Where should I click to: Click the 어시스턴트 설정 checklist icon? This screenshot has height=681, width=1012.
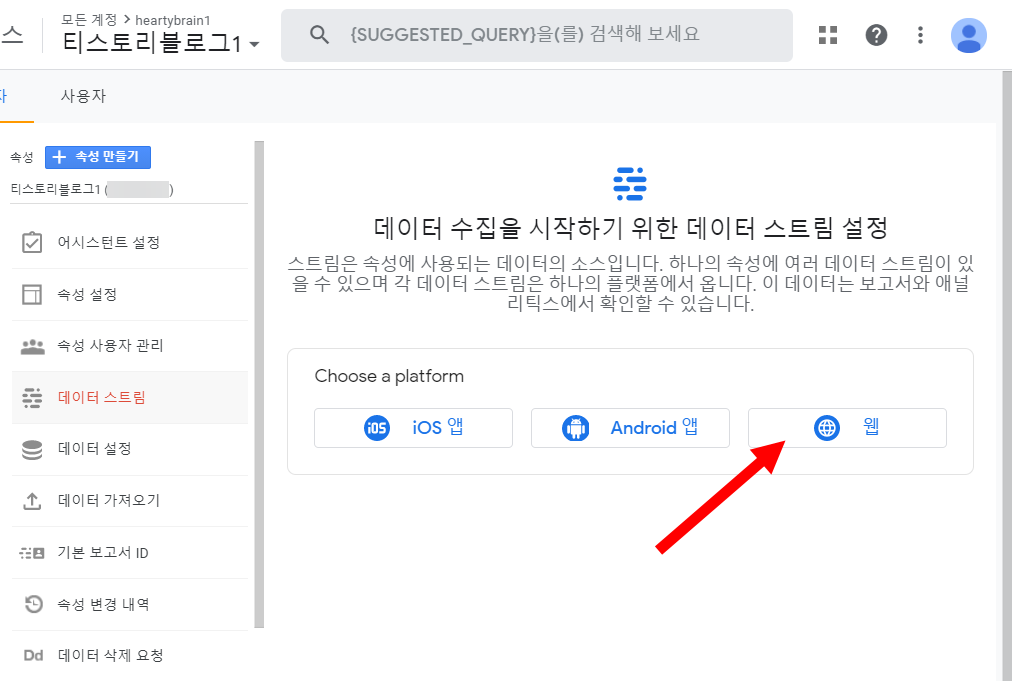click(32, 242)
